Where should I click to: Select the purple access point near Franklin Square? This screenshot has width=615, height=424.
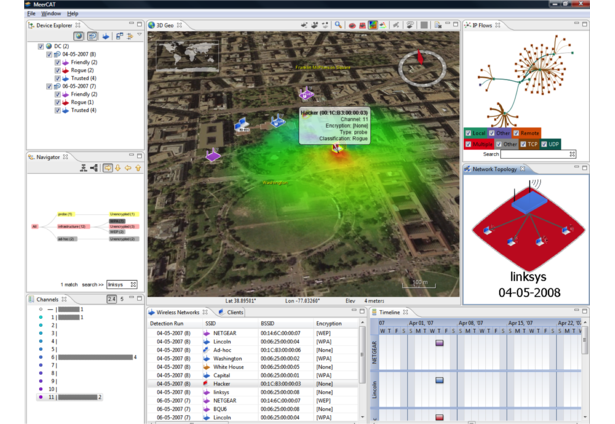click(x=306, y=93)
